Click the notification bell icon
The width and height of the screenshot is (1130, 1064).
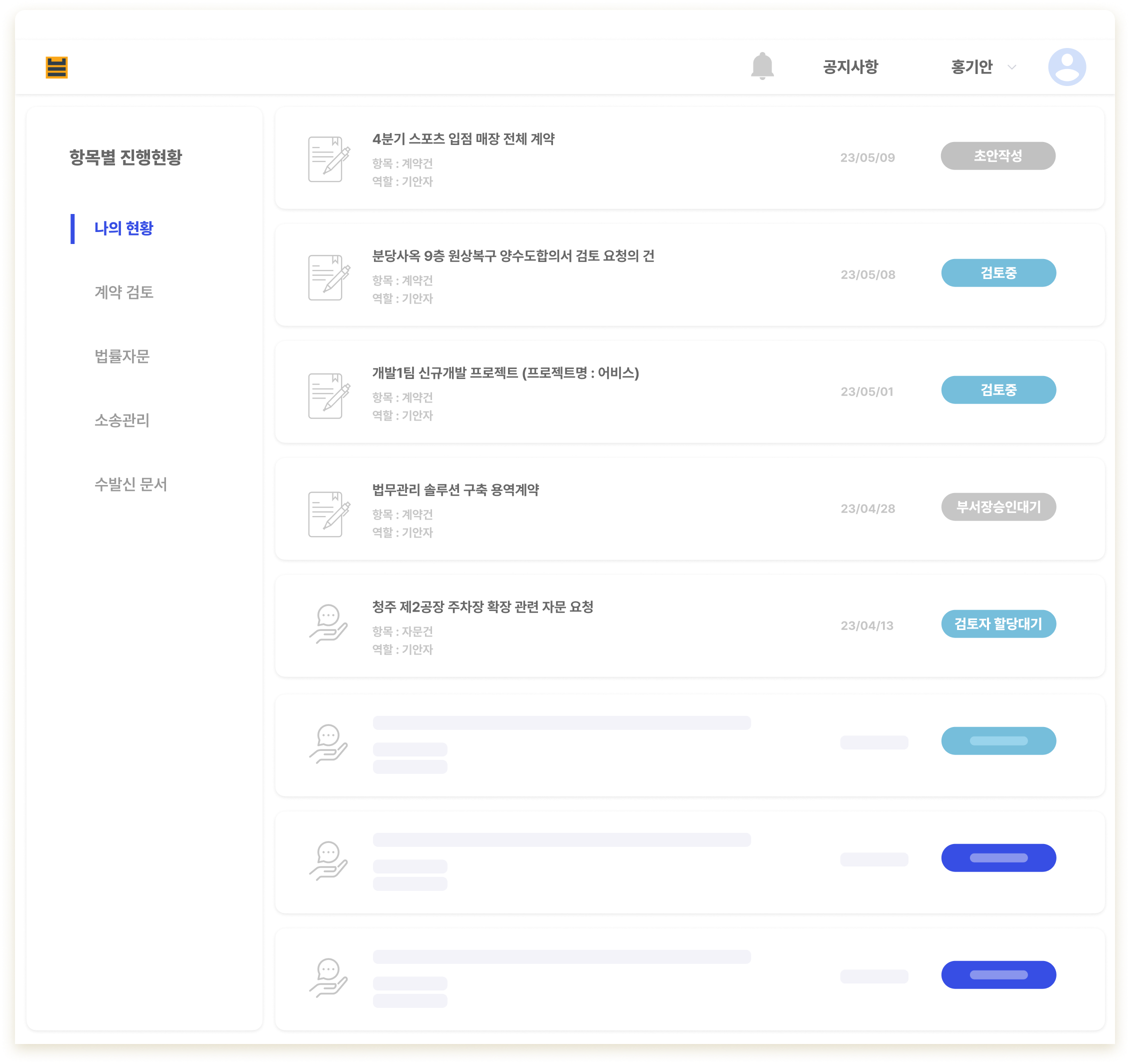tap(761, 66)
